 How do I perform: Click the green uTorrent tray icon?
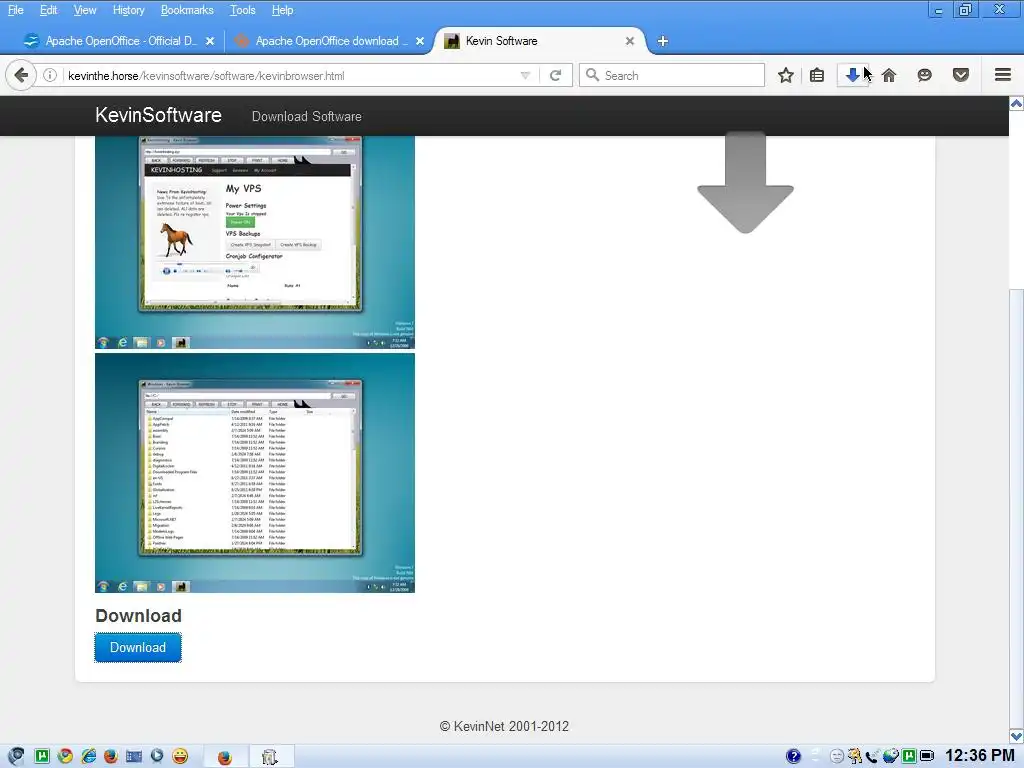[x=908, y=756]
